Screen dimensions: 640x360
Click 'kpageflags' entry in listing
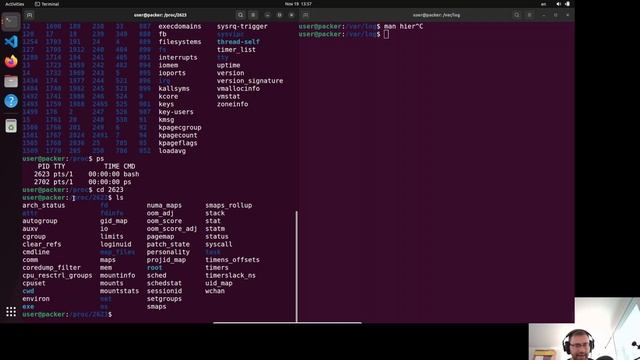click(178, 143)
